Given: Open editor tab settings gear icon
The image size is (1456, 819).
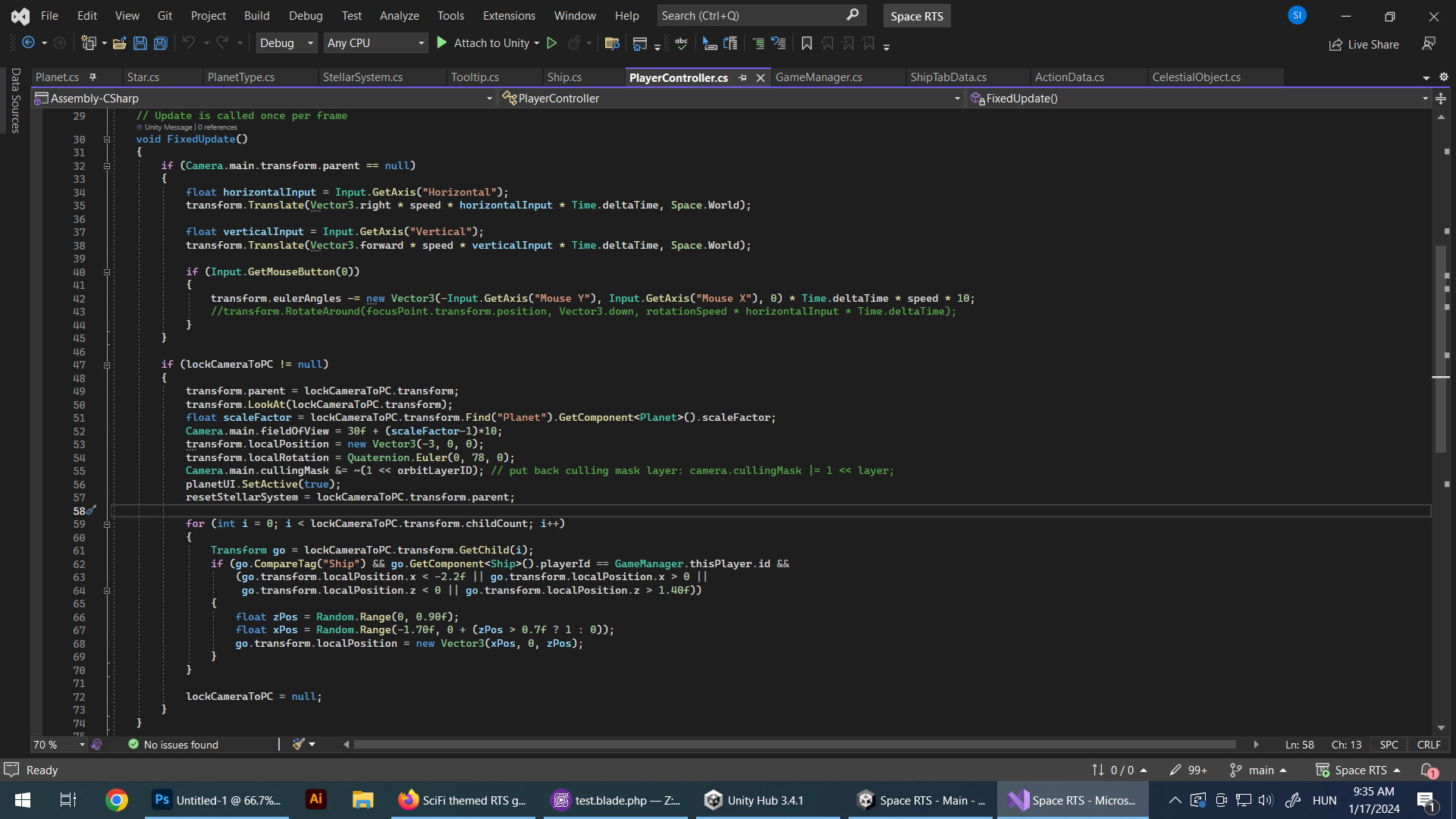Looking at the screenshot, I should (x=1444, y=77).
